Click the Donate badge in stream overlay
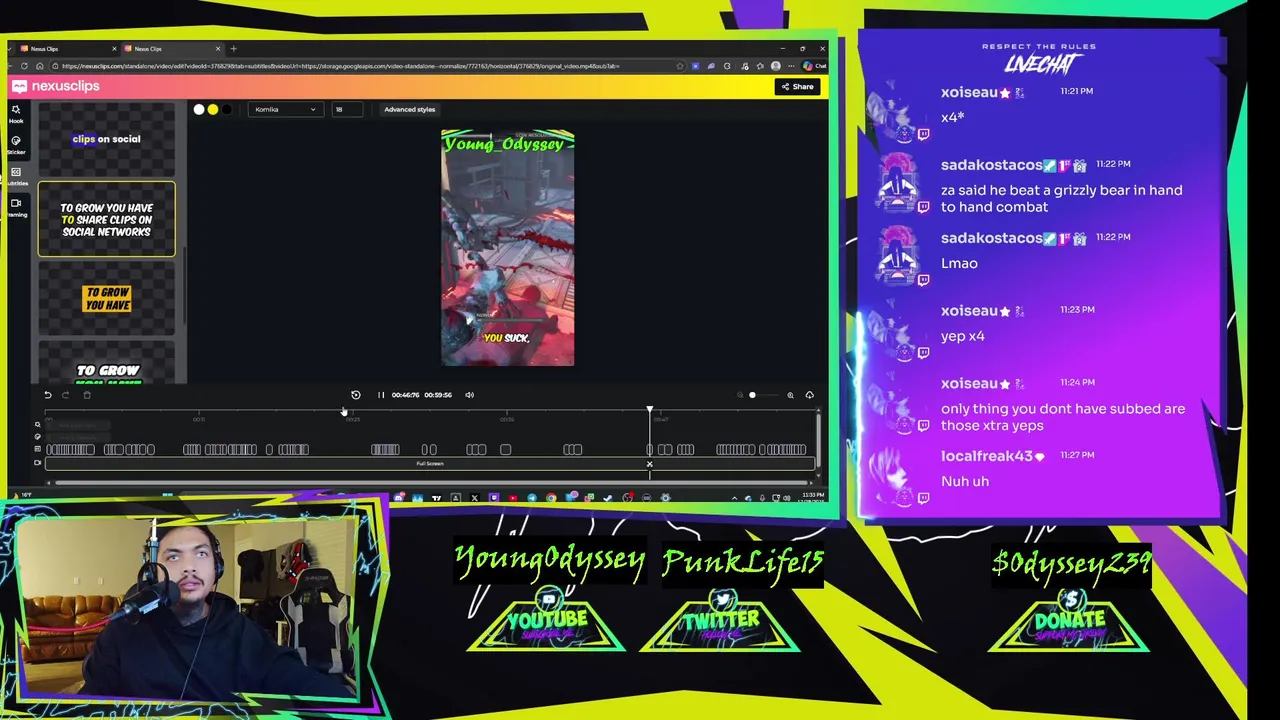The height and width of the screenshot is (720, 1280). [x=1069, y=621]
